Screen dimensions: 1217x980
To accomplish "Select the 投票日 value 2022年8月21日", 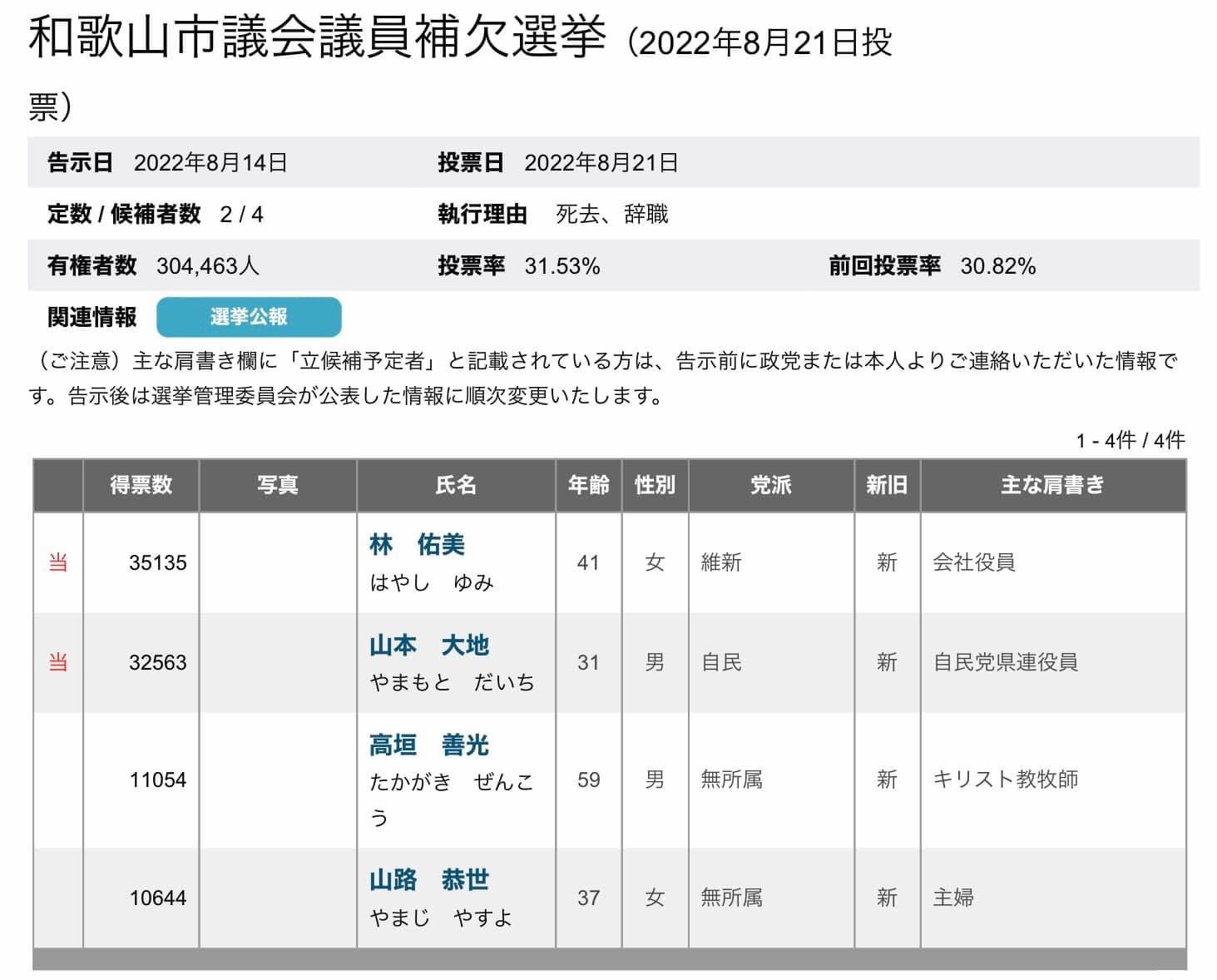I will [601, 163].
